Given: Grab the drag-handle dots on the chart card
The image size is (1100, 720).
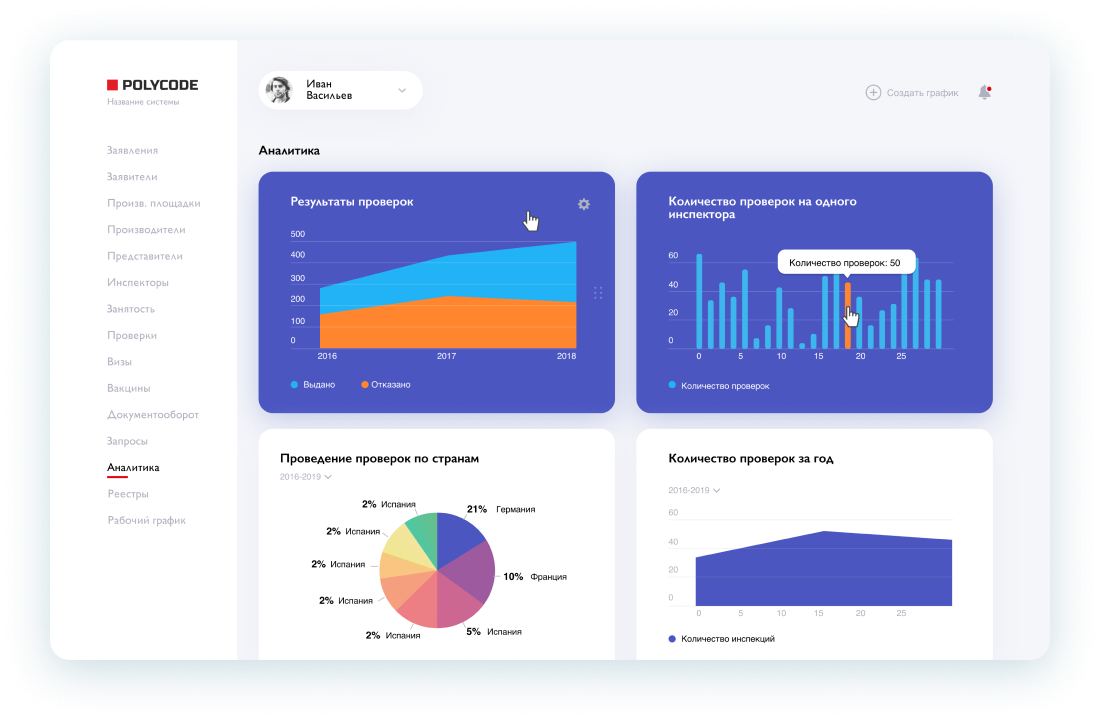Looking at the screenshot, I should point(598,293).
